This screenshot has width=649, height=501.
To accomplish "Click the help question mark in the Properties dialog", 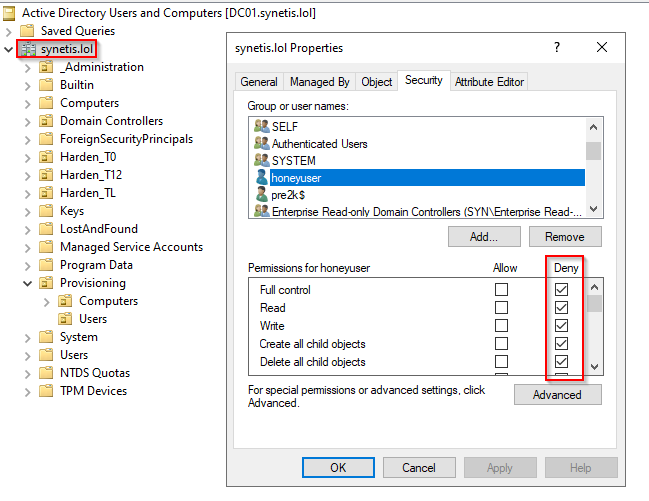I will tap(557, 47).
